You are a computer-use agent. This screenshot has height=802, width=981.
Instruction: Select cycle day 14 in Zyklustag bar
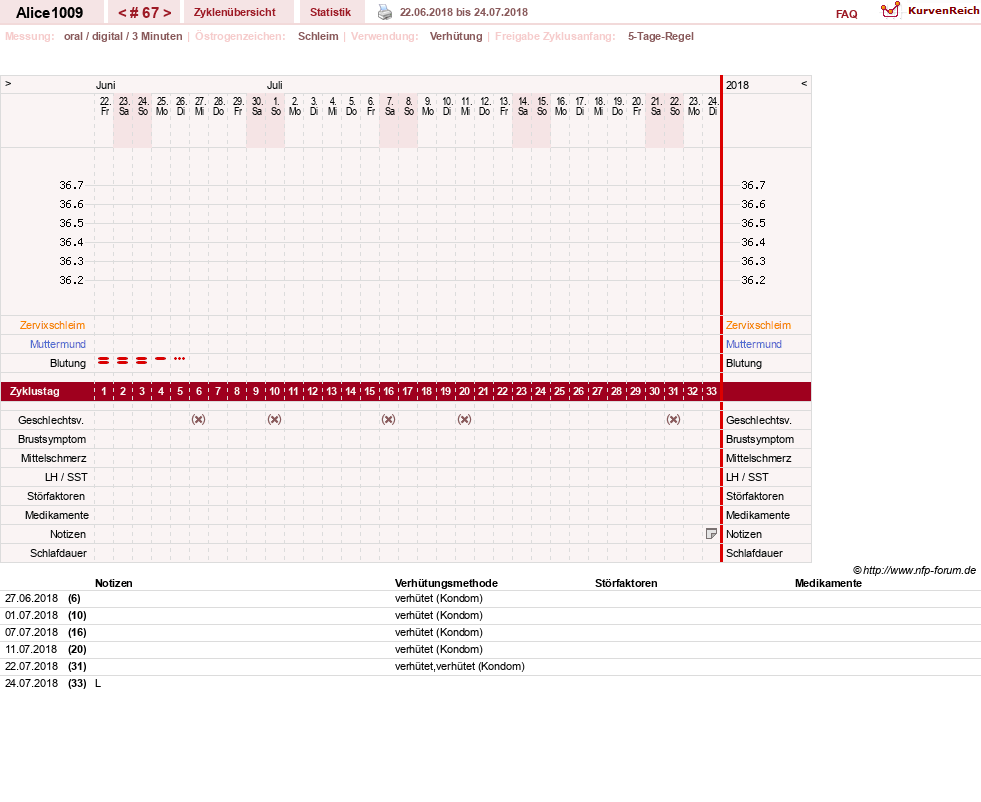click(x=350, y=392)
